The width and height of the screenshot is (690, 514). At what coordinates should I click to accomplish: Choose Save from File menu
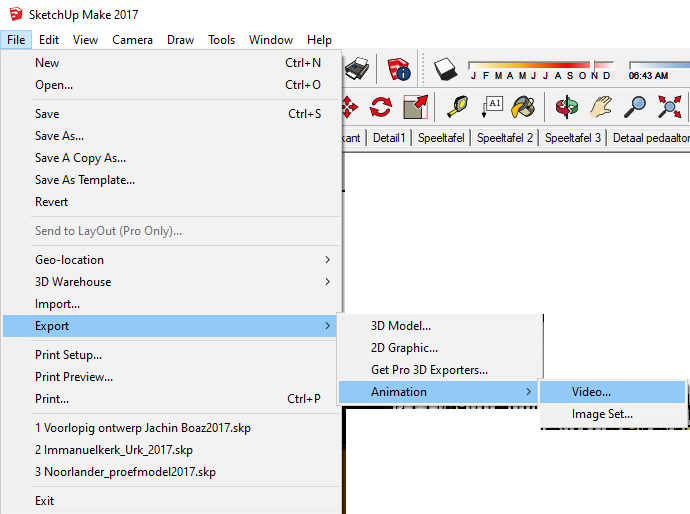172,114
